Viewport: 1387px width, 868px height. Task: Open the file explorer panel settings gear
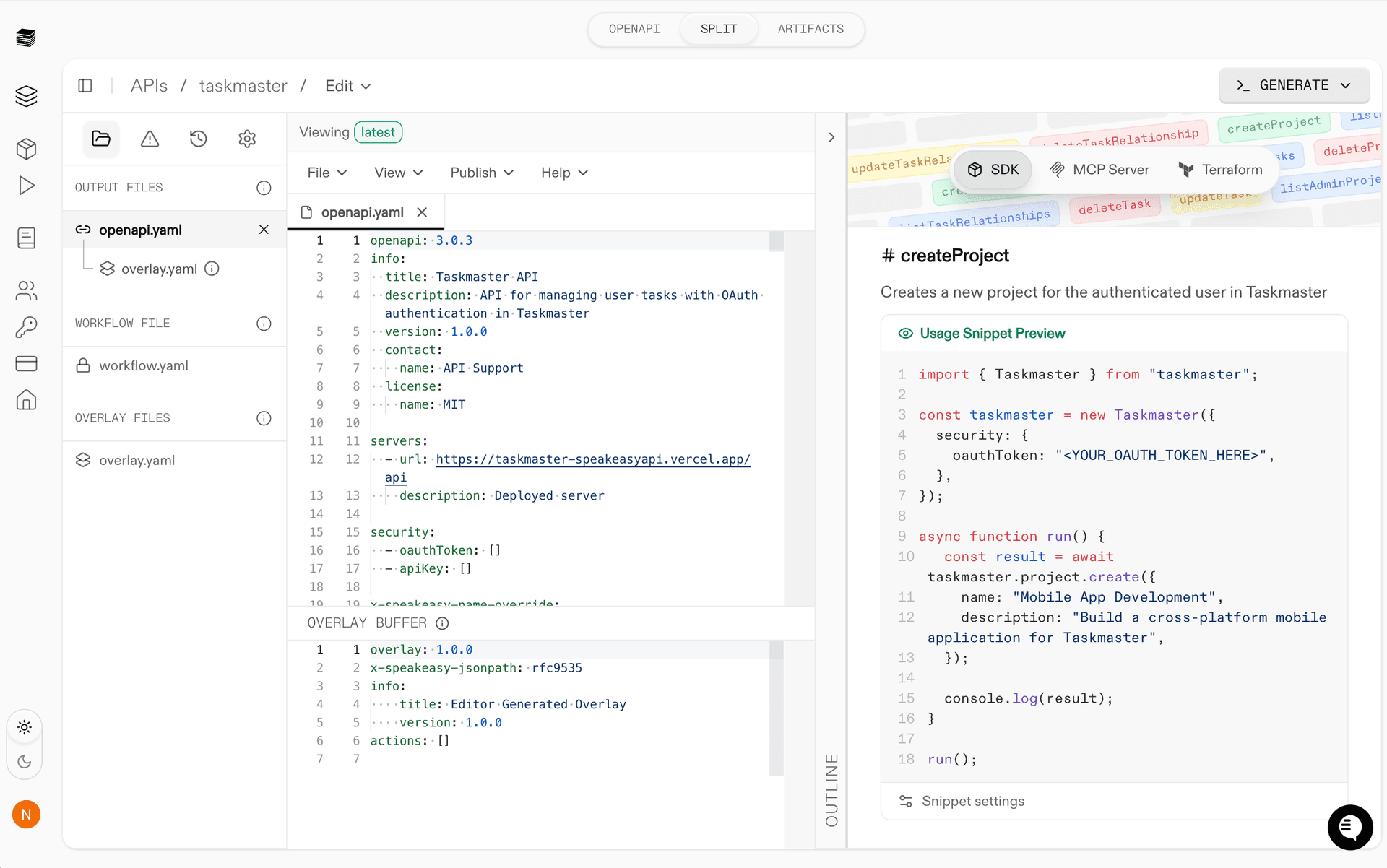[247, 139]
